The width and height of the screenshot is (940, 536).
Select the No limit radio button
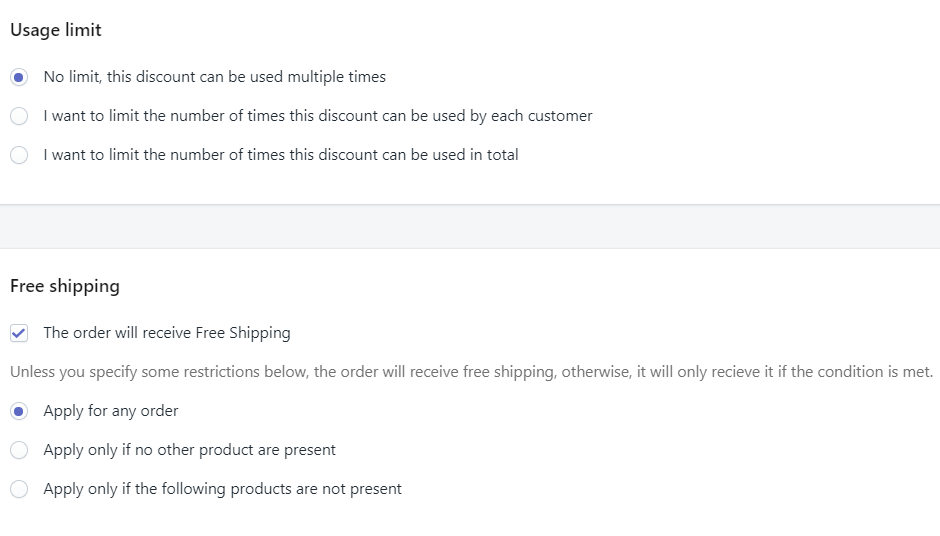pos(19,77)
